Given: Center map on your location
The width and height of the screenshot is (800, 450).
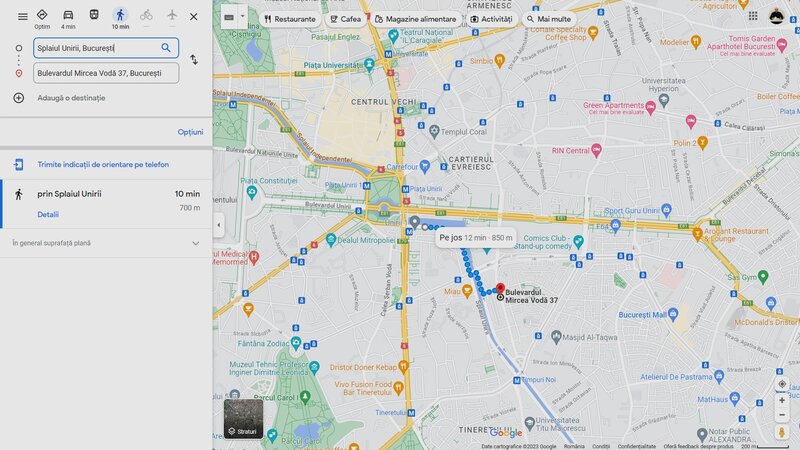Looking at the screenshot, I should (782, 384).
